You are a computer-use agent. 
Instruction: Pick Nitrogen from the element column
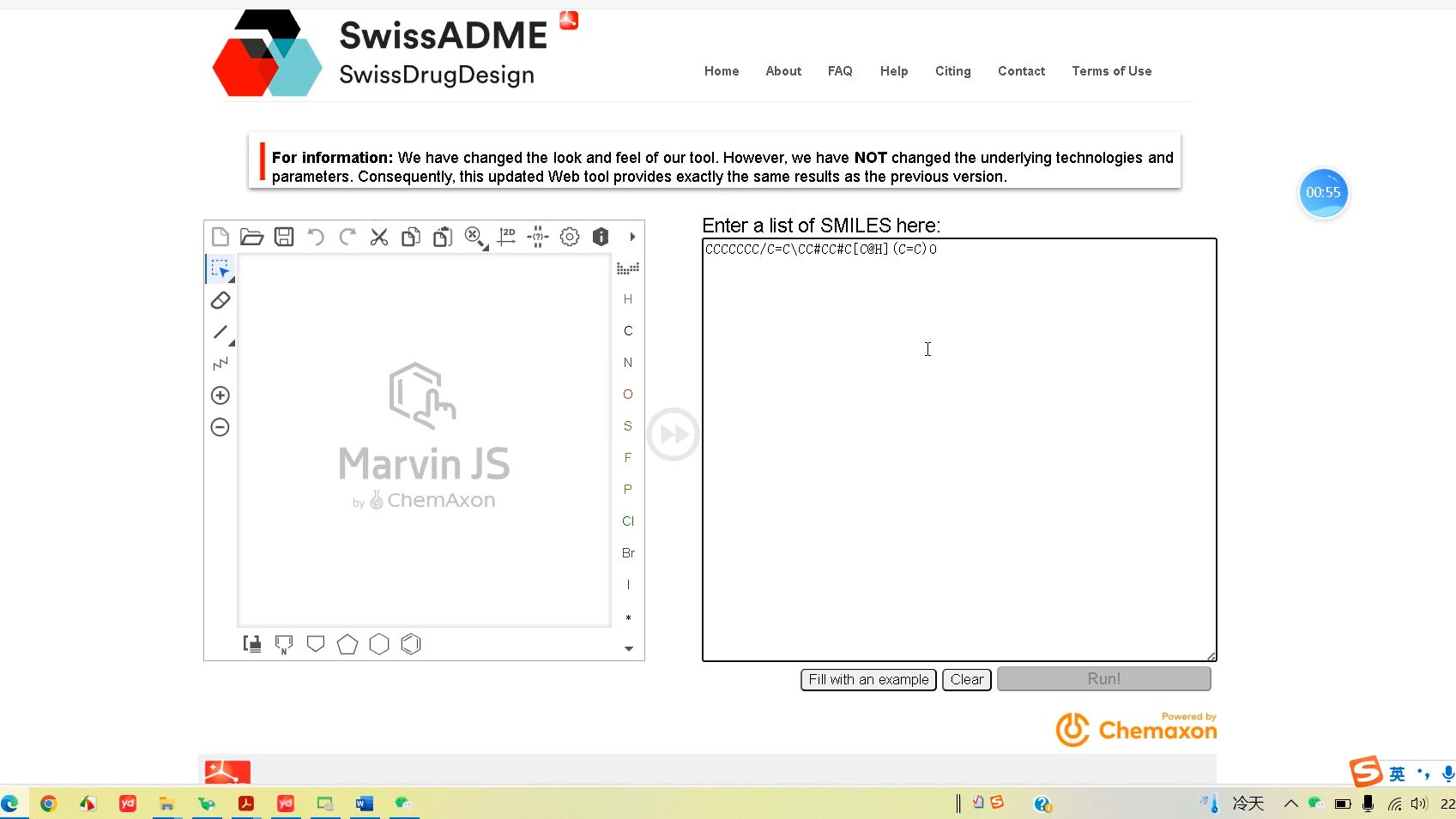pyautogui.click(x=627, y=362)
